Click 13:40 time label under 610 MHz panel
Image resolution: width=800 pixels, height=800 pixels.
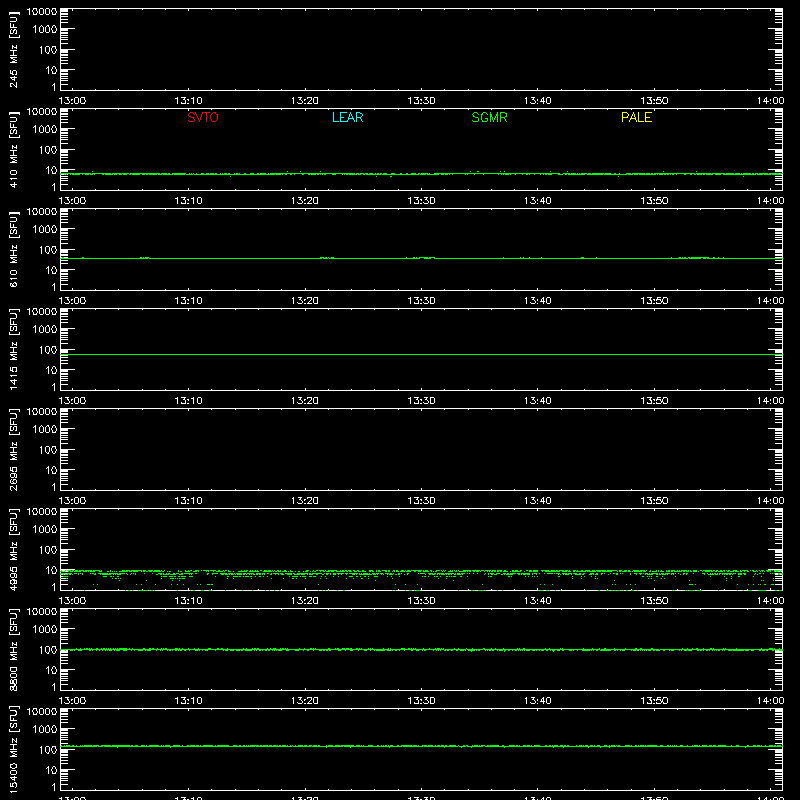[x=537, y=301]
